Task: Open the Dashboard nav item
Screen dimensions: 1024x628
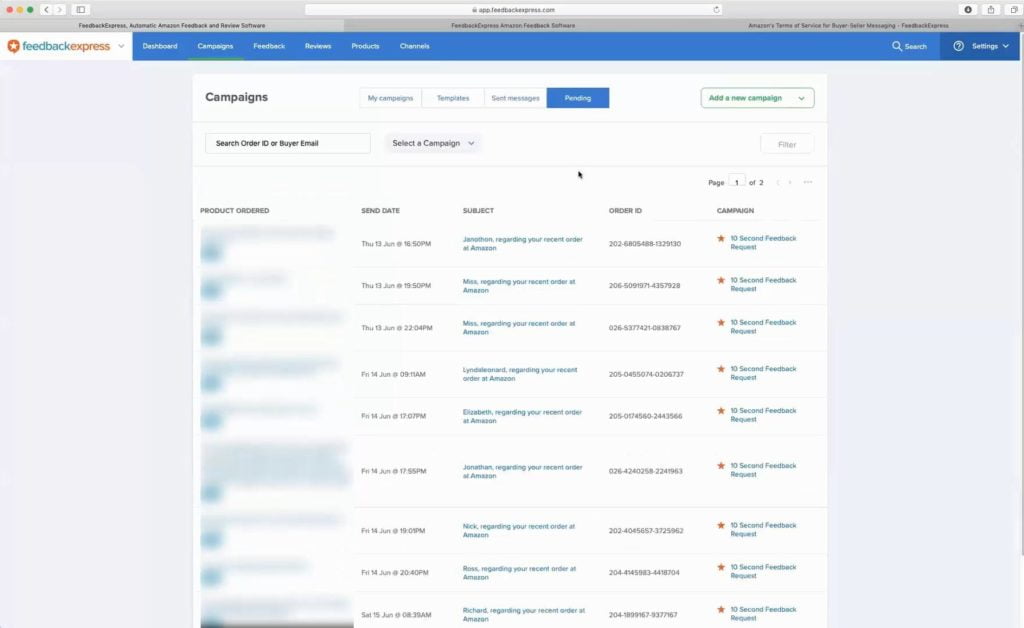Action: tap(160, 46)
